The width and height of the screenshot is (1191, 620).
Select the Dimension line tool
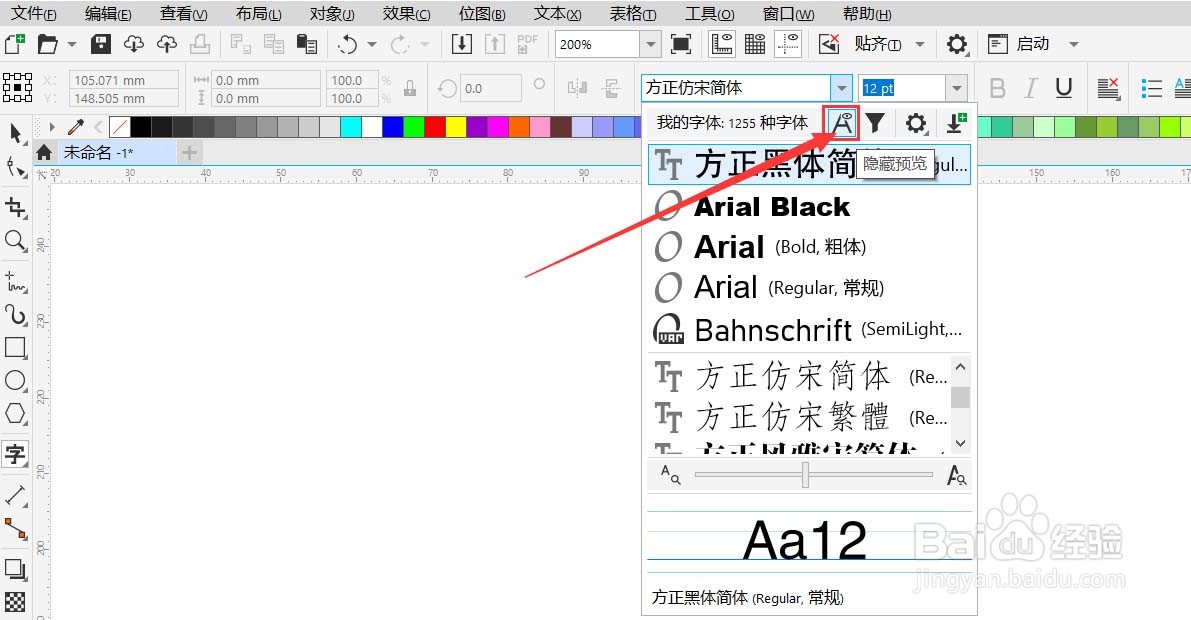(x=15, y=495)
